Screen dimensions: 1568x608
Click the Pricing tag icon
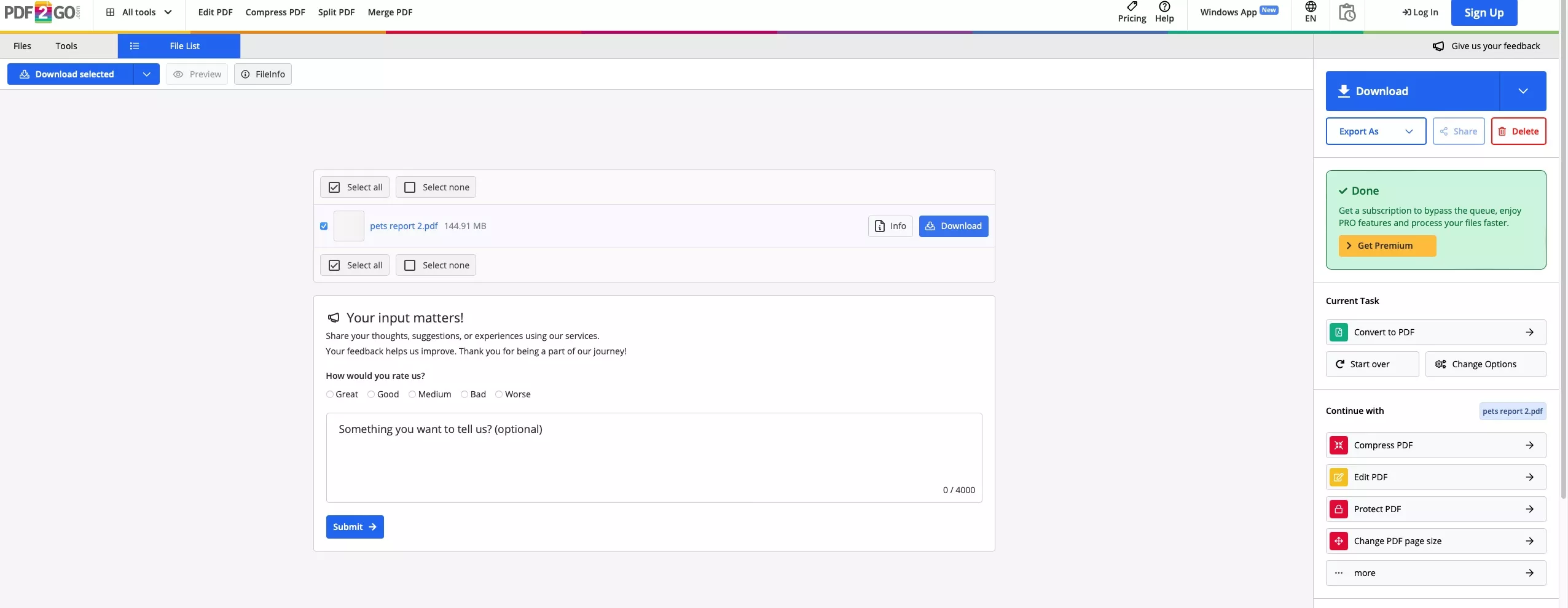pos(1132,7)
